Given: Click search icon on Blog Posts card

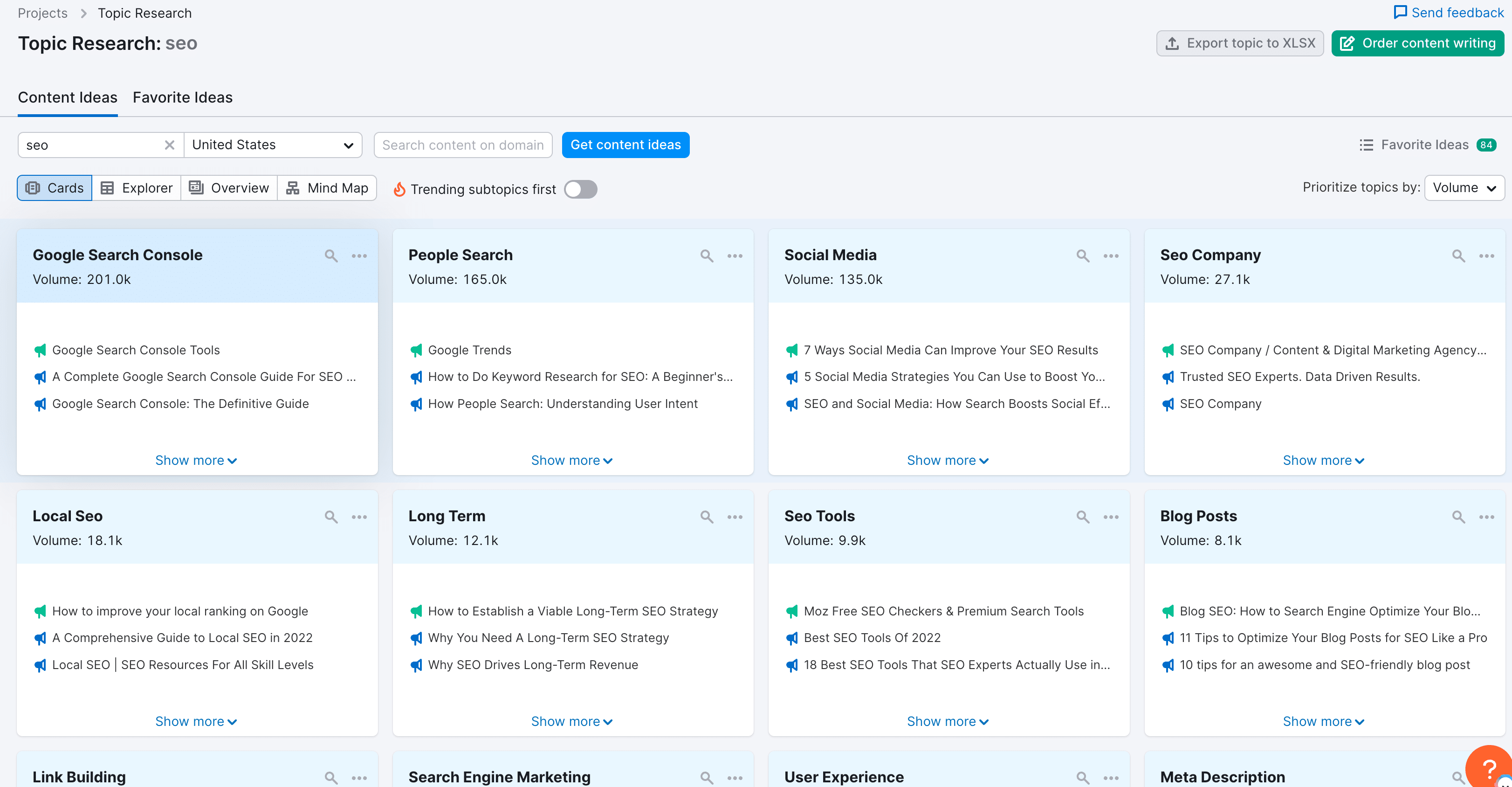Looking at the screenshot, I should coord(1458,517).
